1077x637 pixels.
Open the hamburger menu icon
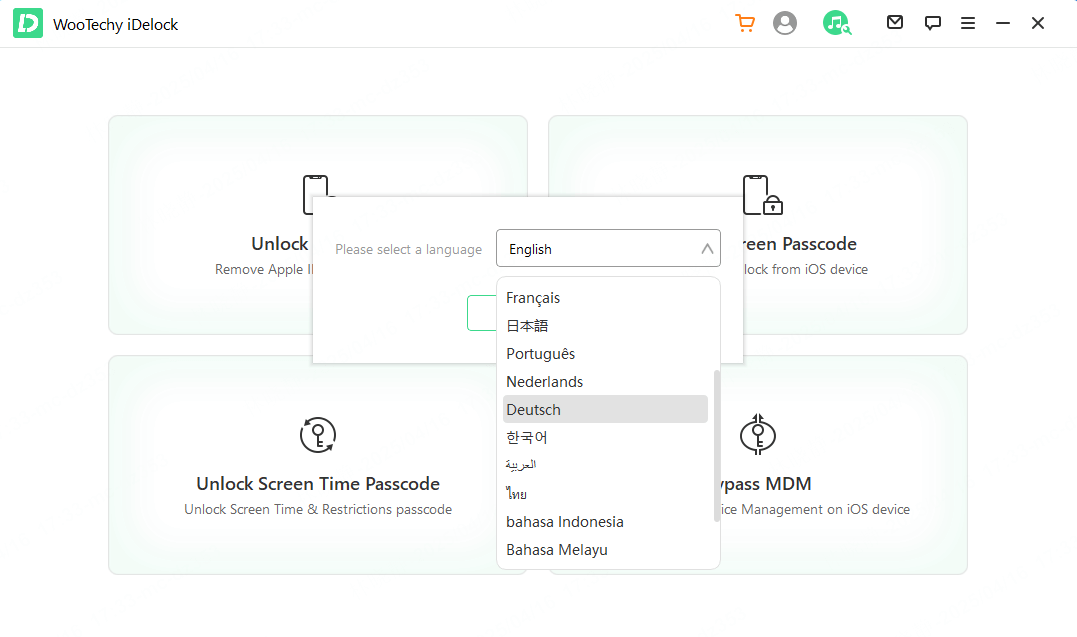click(x=968, y=23)
